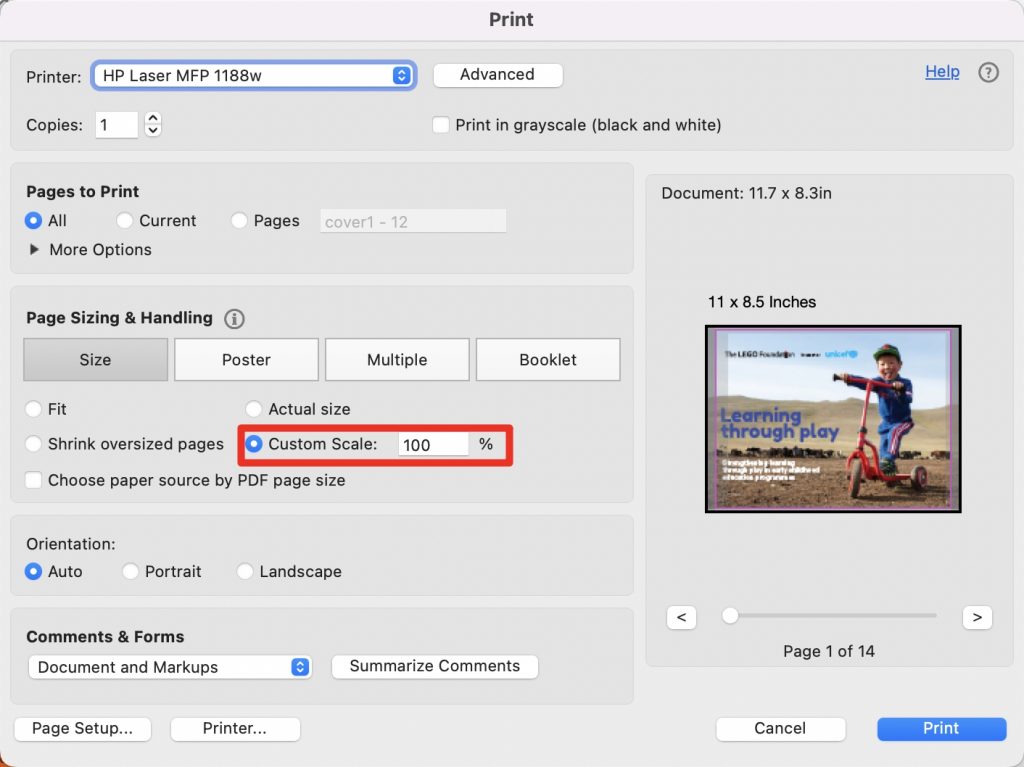The image size is (1024, 767).
Task: Check Choose paper source by PDF page size
Action: pyautogui.click(x=33, y=480)
